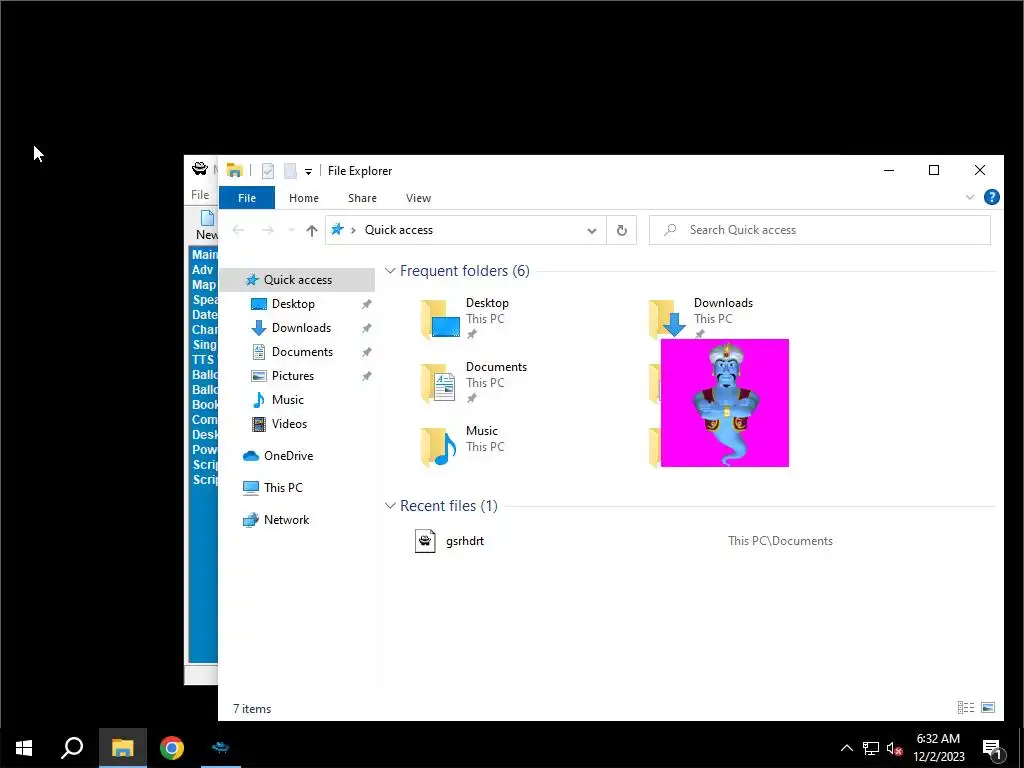The image size is (1024, 768).
Task: Go up one level with Up arrow
Action: tap(312, 230)
